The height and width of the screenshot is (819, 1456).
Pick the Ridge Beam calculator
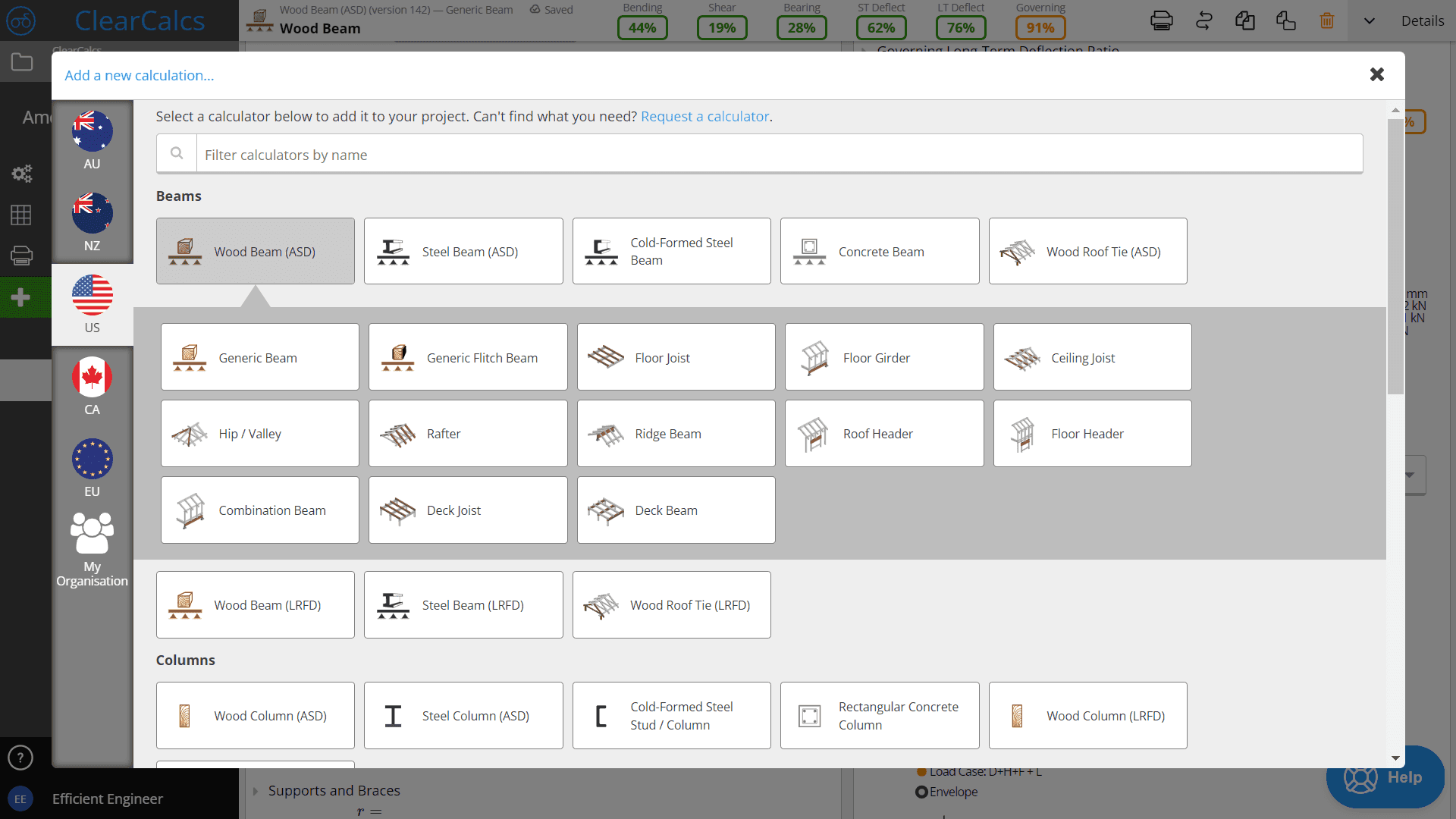click(676, 433)
